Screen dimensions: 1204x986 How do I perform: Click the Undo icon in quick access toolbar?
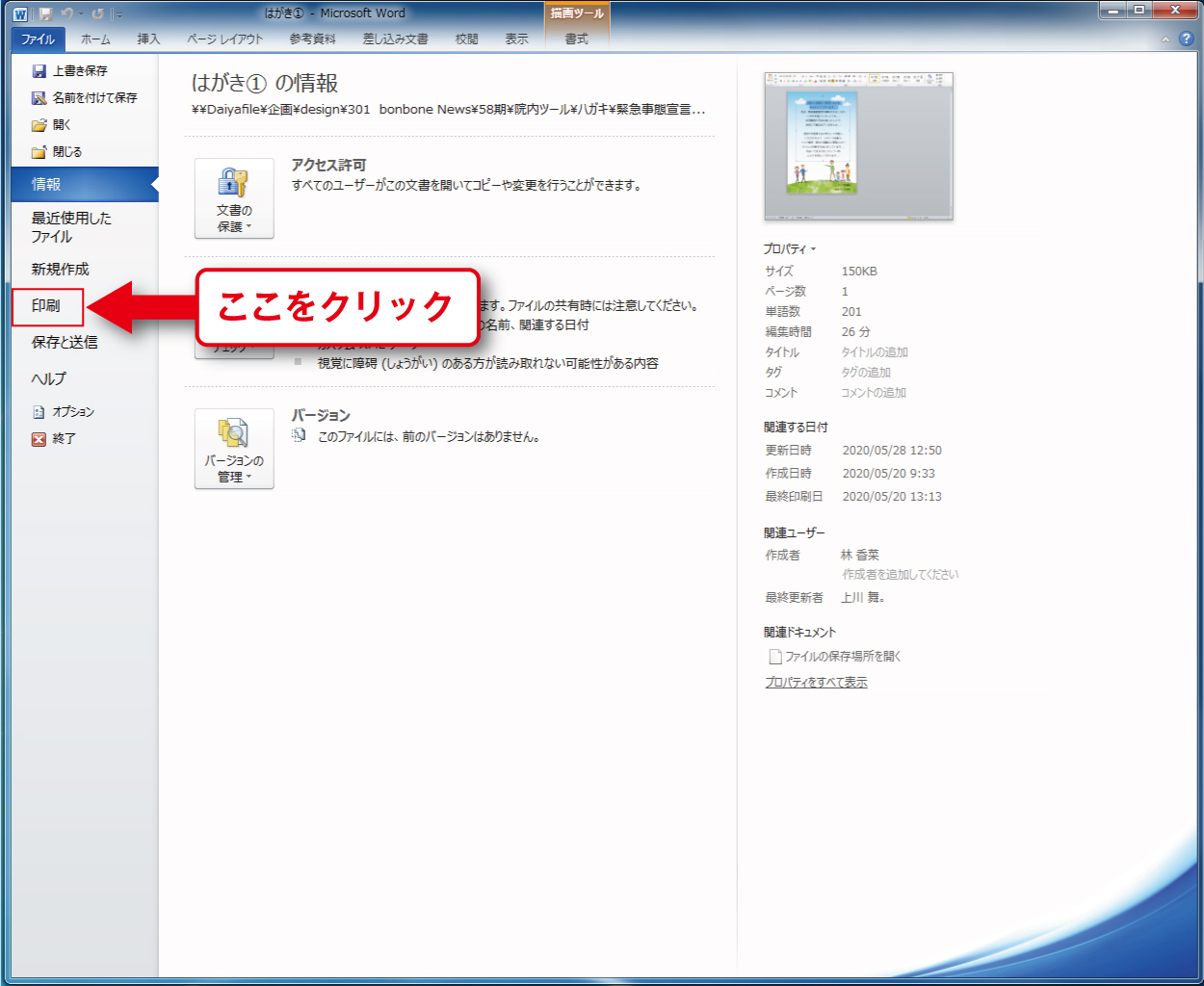tap(66, 13)
